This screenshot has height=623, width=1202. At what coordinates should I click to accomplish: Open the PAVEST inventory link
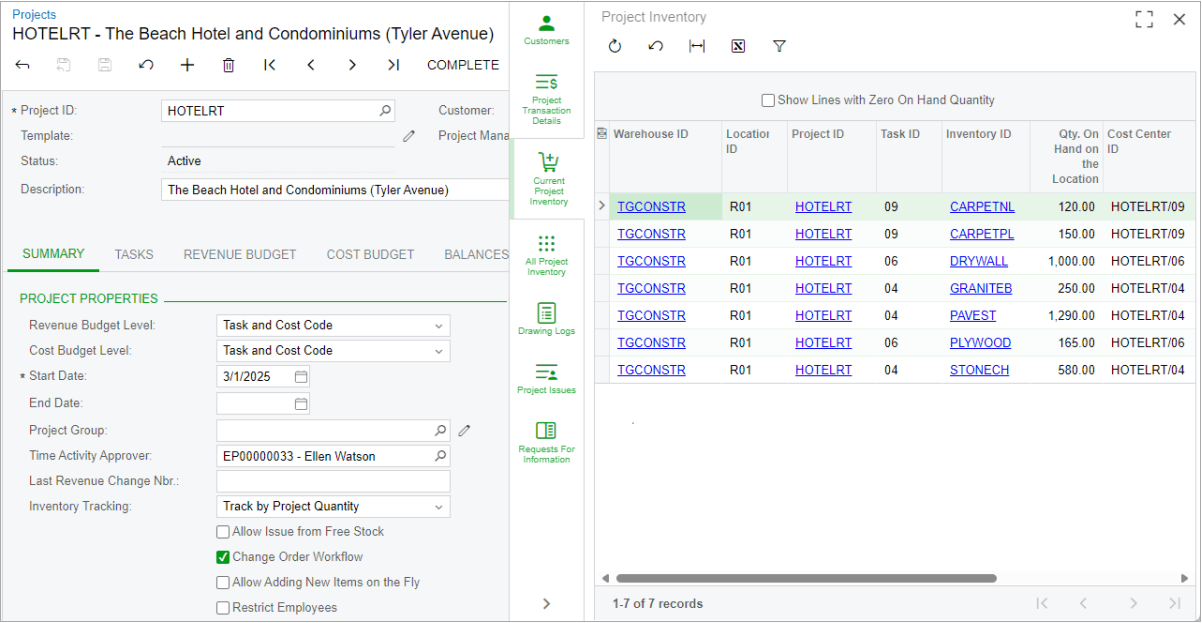(973, 316)
